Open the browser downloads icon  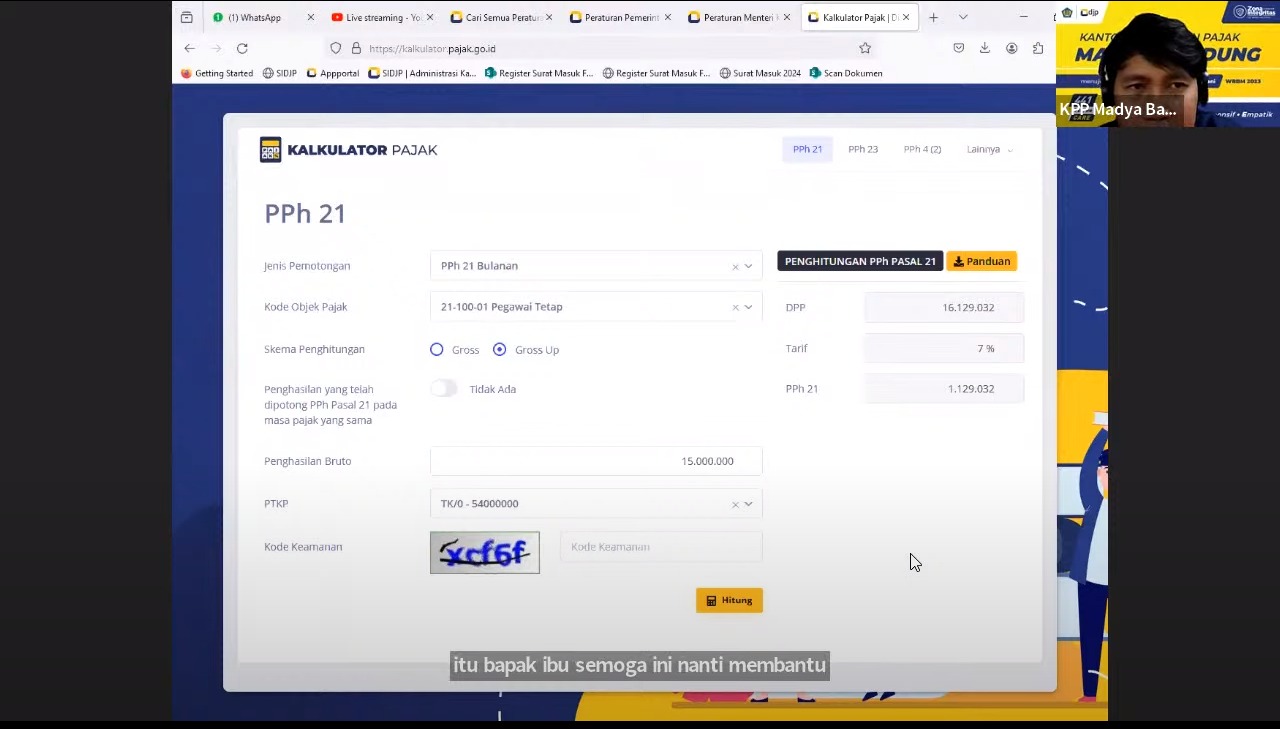pos(984,48)
